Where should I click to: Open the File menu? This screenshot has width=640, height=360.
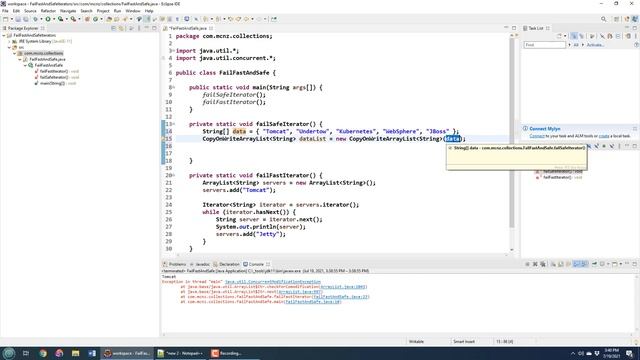tap(5, 11)
